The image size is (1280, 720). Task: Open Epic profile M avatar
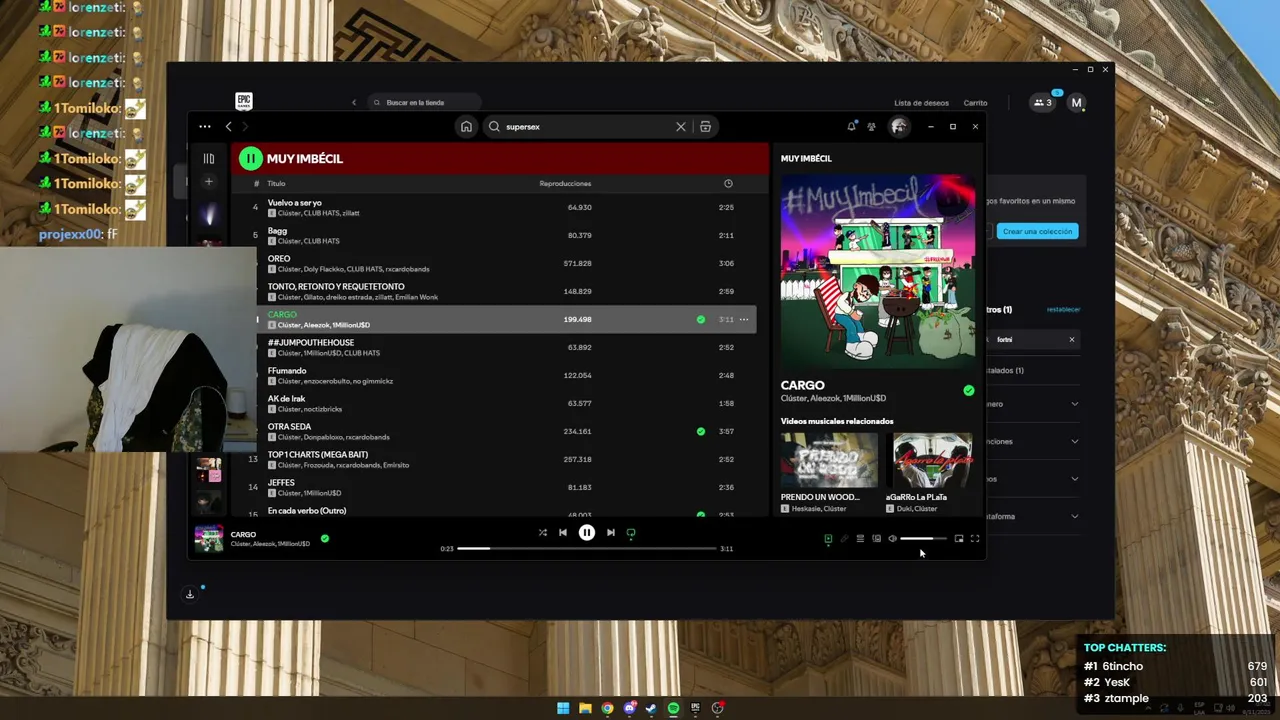(x=1076, y=103)
